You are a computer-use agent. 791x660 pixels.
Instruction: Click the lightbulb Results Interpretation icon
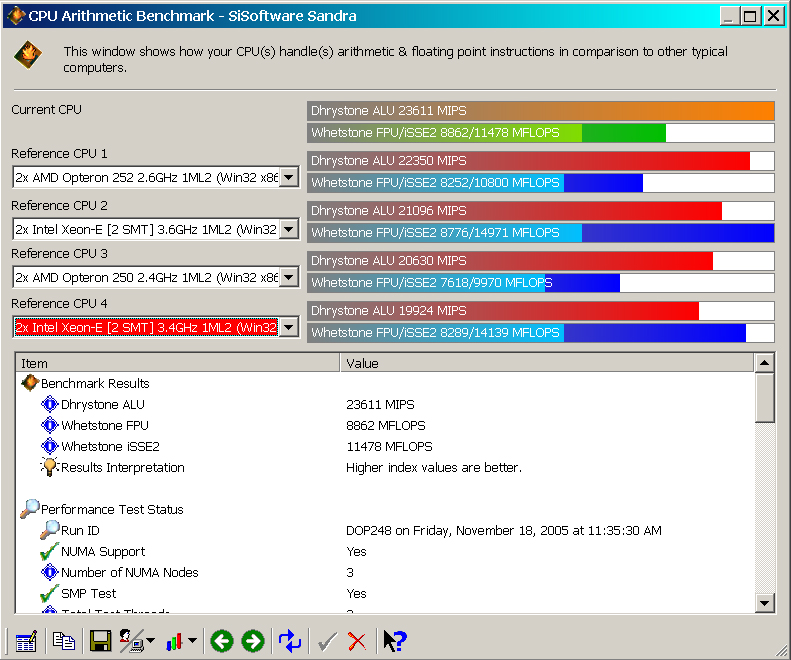(49, 467)
